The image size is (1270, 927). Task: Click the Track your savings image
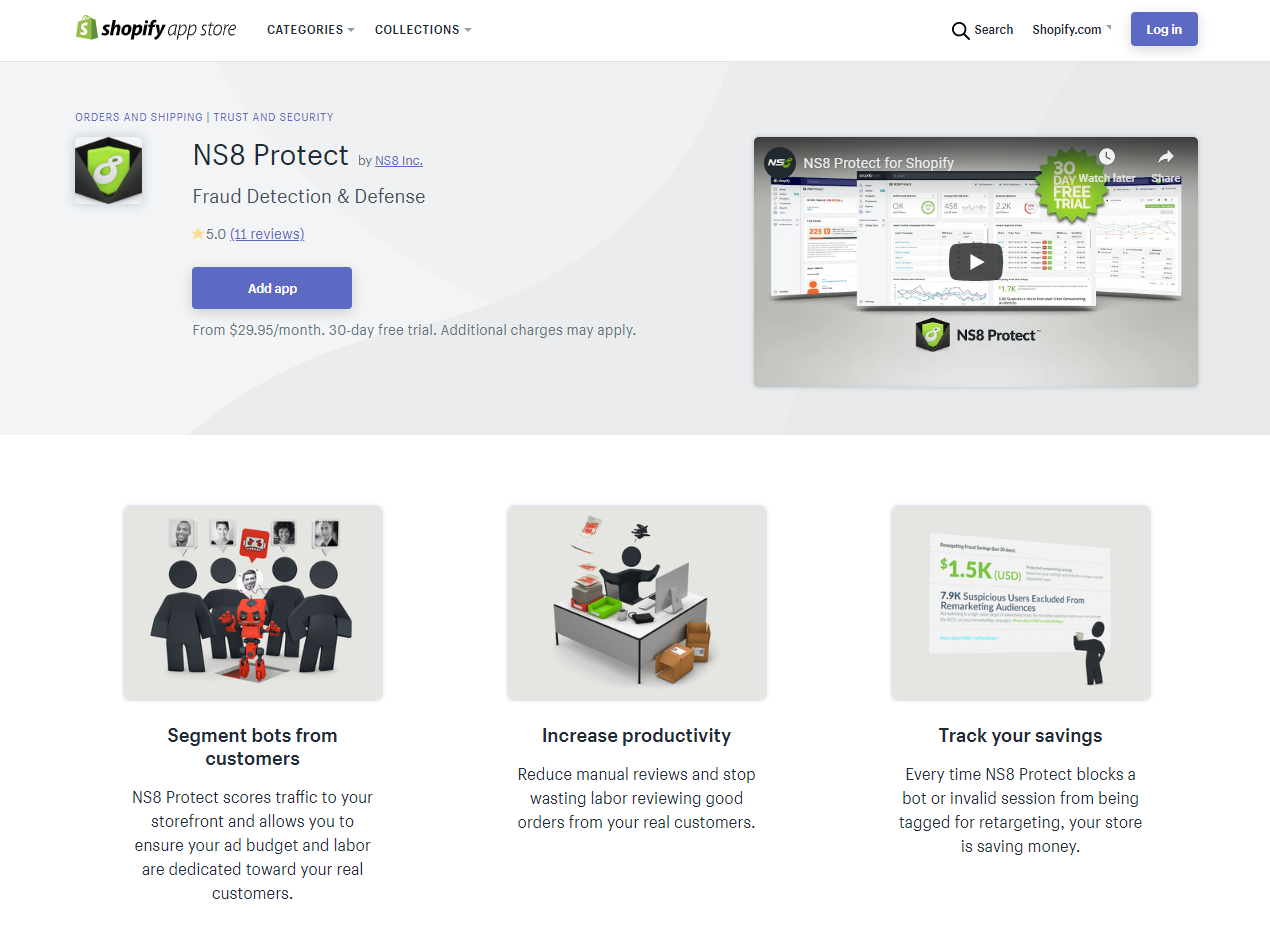tap(1021, 602)
